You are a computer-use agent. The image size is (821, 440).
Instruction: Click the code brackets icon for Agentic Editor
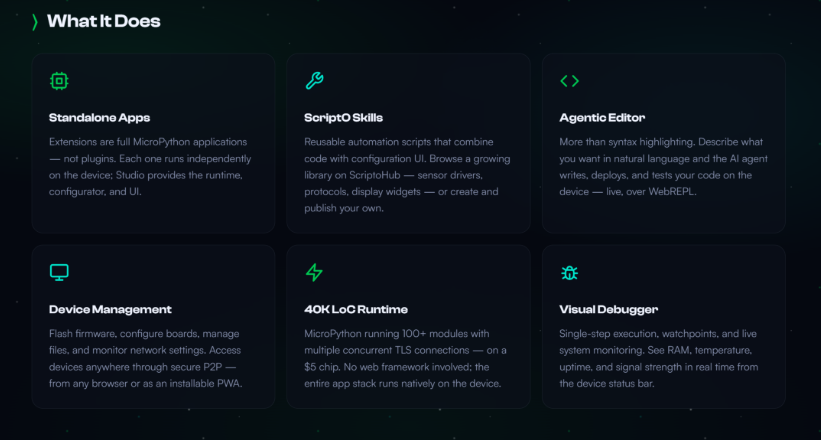tap(569, 81)
